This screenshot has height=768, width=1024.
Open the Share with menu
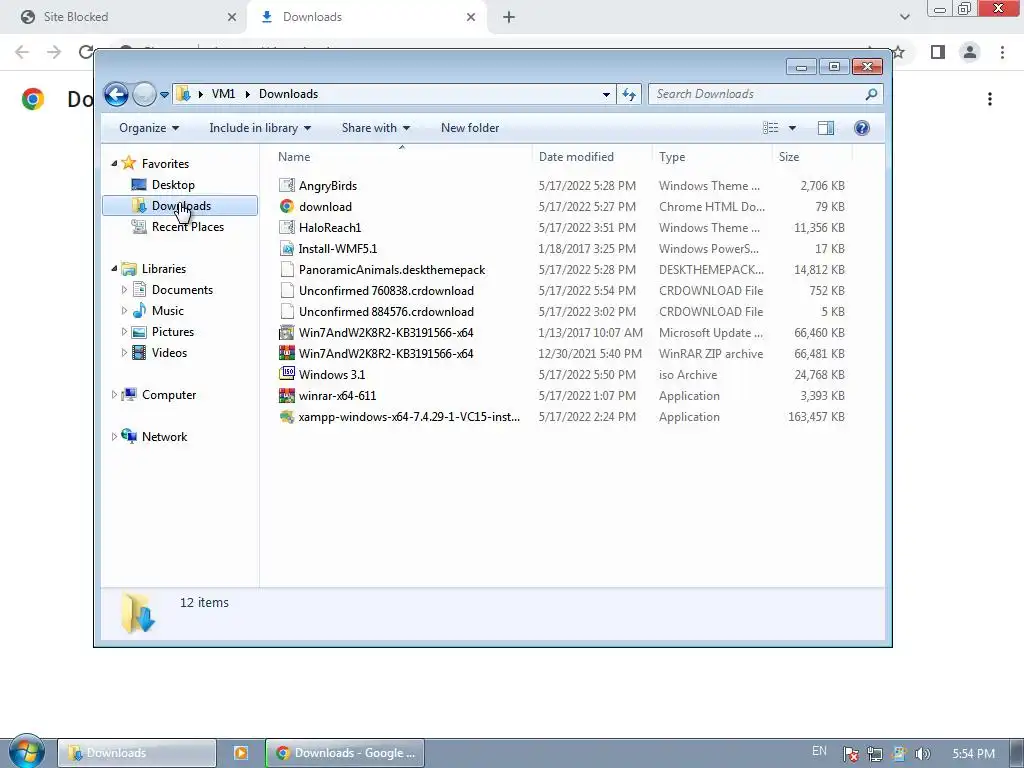click(376, 128)
